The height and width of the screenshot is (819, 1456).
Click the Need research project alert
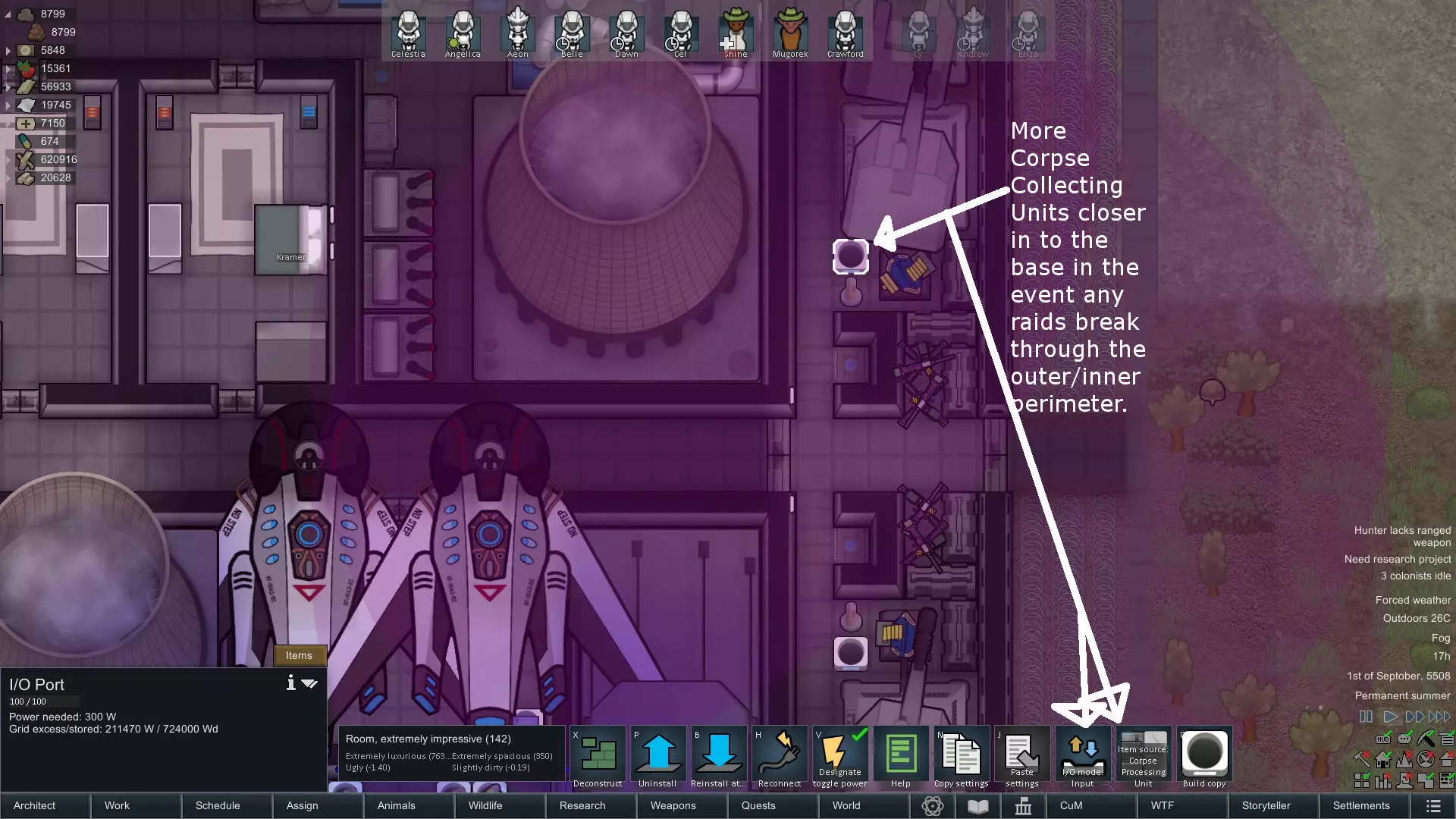click(x=1397, y=559)
